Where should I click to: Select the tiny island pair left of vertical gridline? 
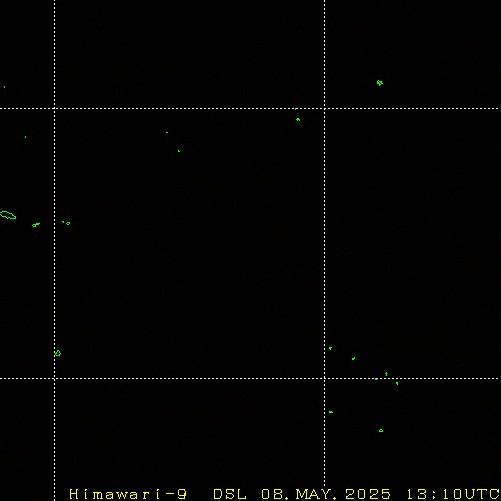point(36,225)
